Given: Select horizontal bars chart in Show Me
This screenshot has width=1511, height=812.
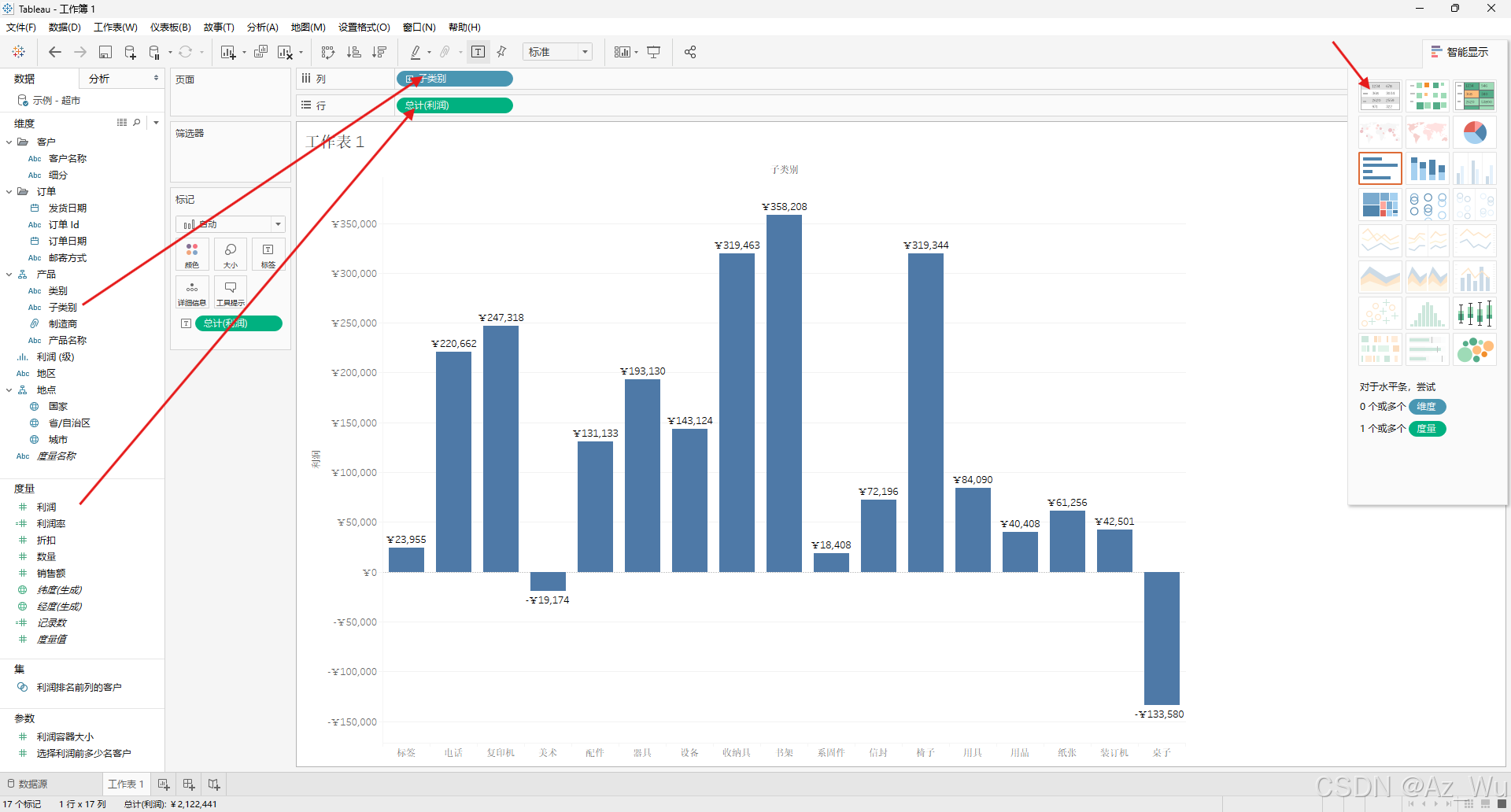Looking at the screenshot, I should point(1380,168).
